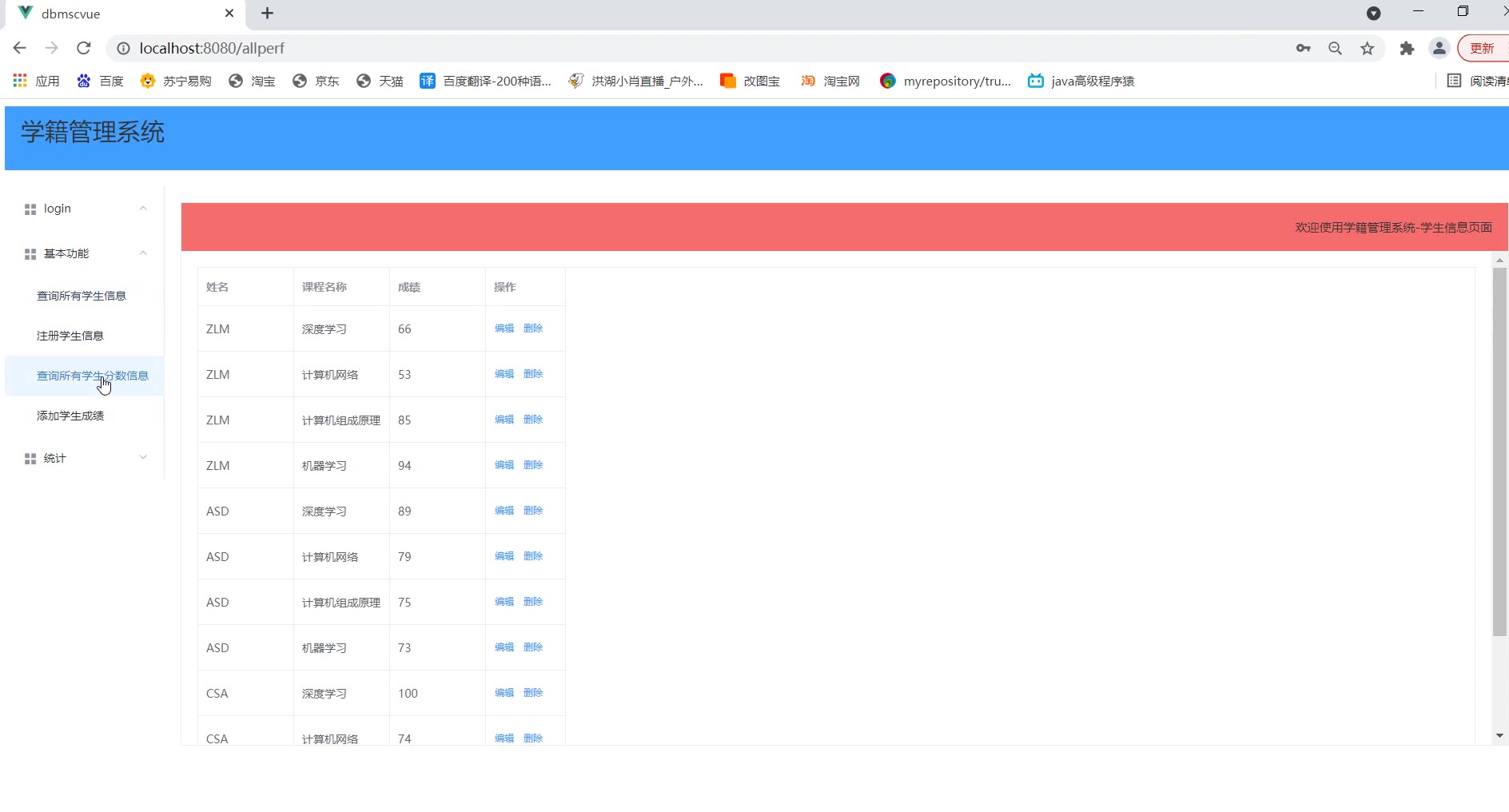Click the back navigation arrow

tap(20, 48)
